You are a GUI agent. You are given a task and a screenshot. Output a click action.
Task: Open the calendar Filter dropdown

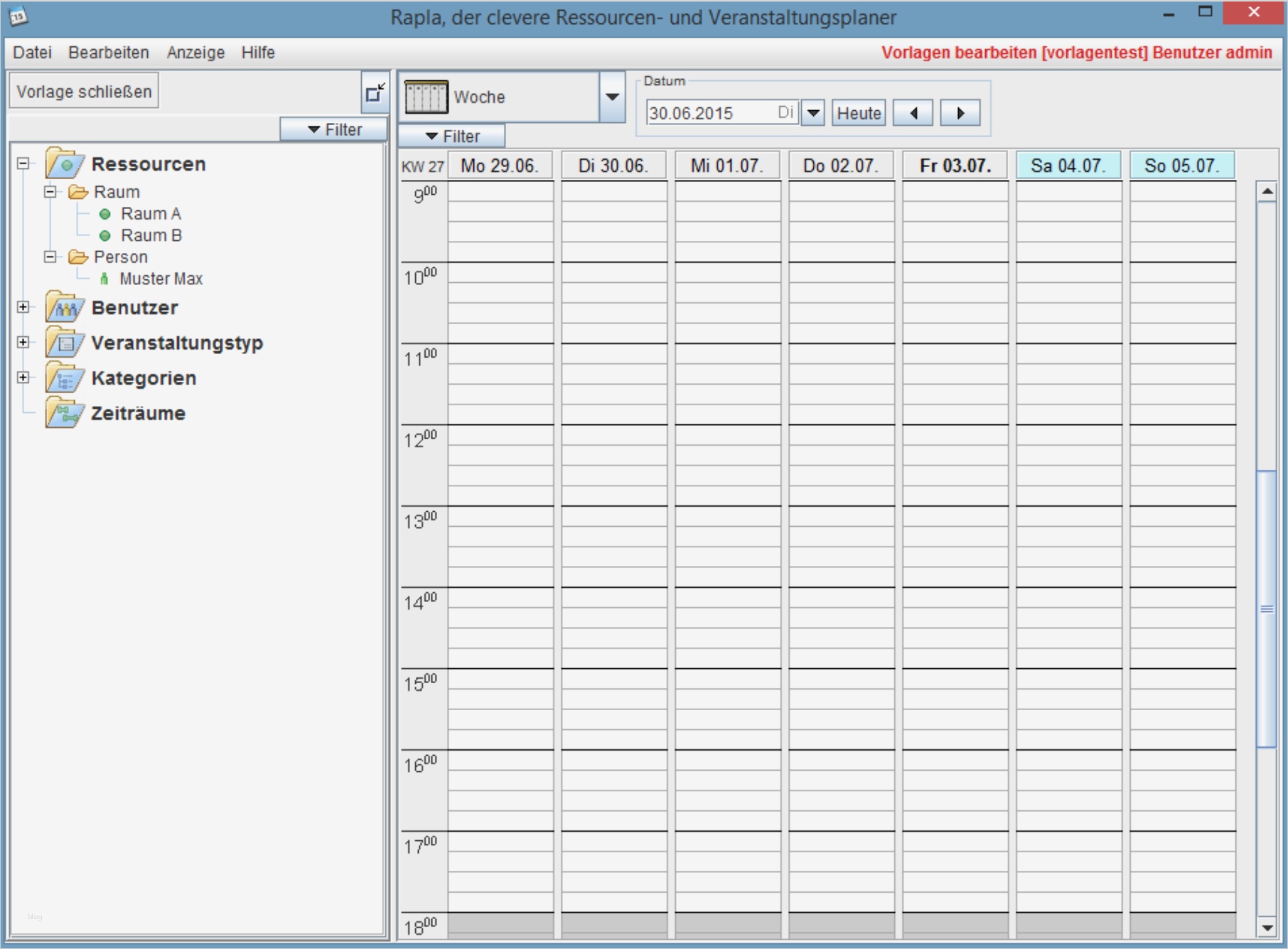[x=452, y=136]
